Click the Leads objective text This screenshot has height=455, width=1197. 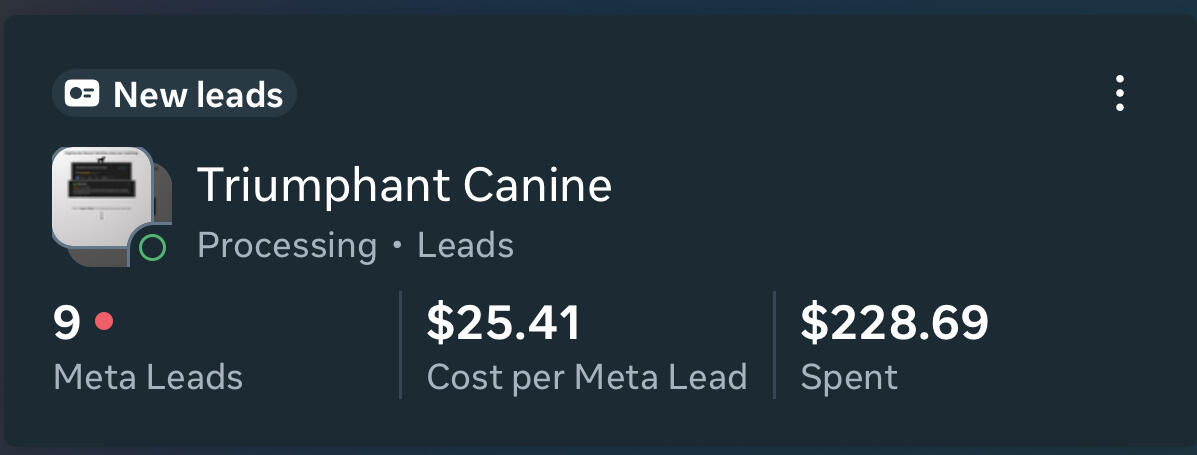point(465,245)
